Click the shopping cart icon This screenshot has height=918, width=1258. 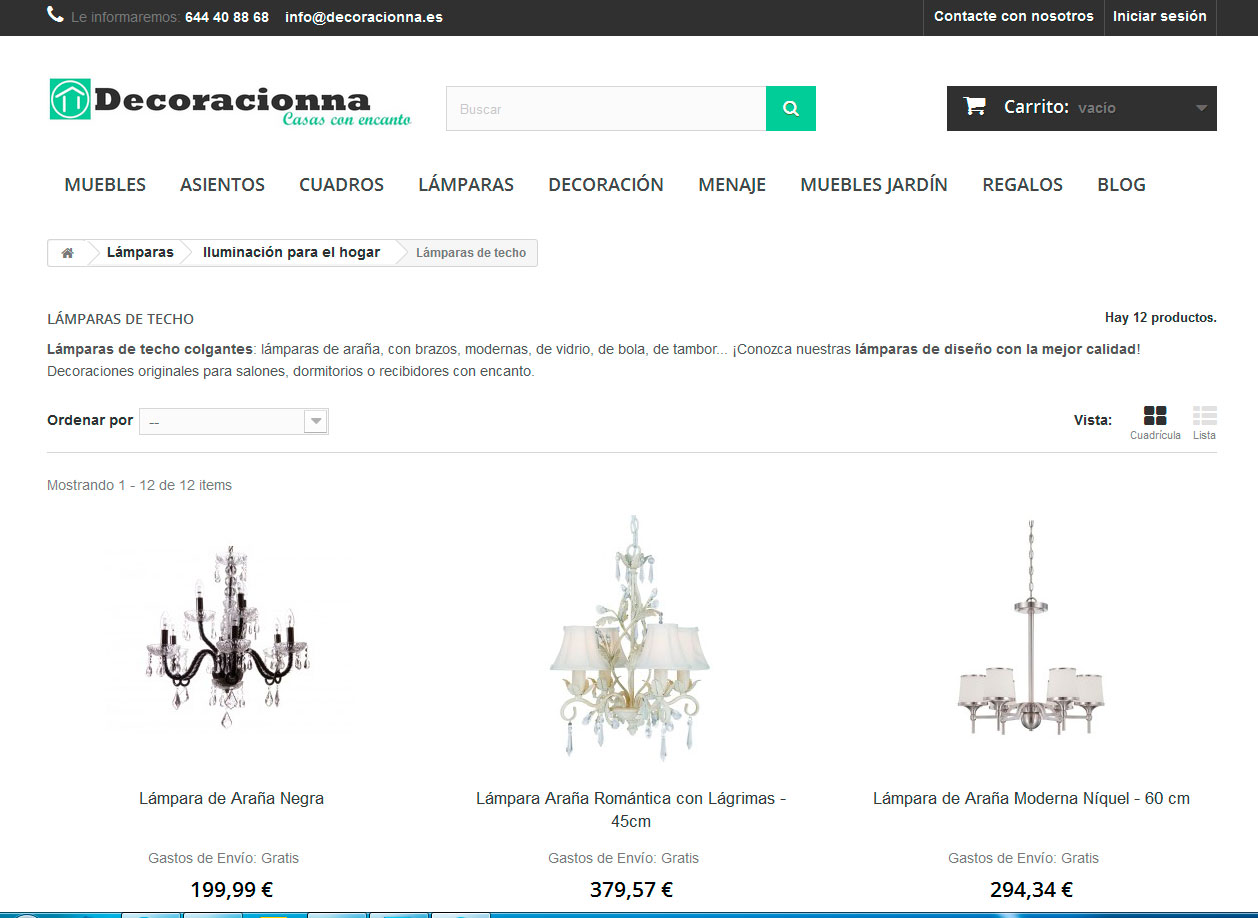[x=975, y=106]
